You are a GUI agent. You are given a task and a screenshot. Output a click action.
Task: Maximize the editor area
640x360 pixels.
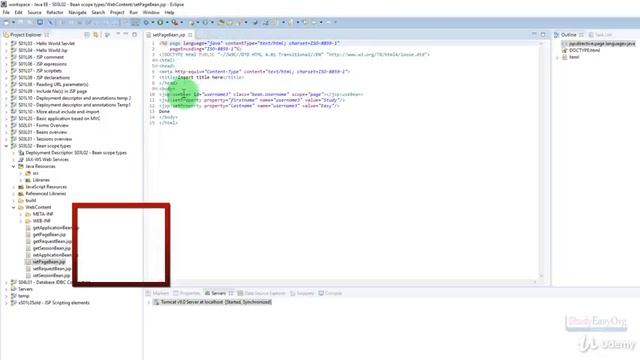pos(543,34)
